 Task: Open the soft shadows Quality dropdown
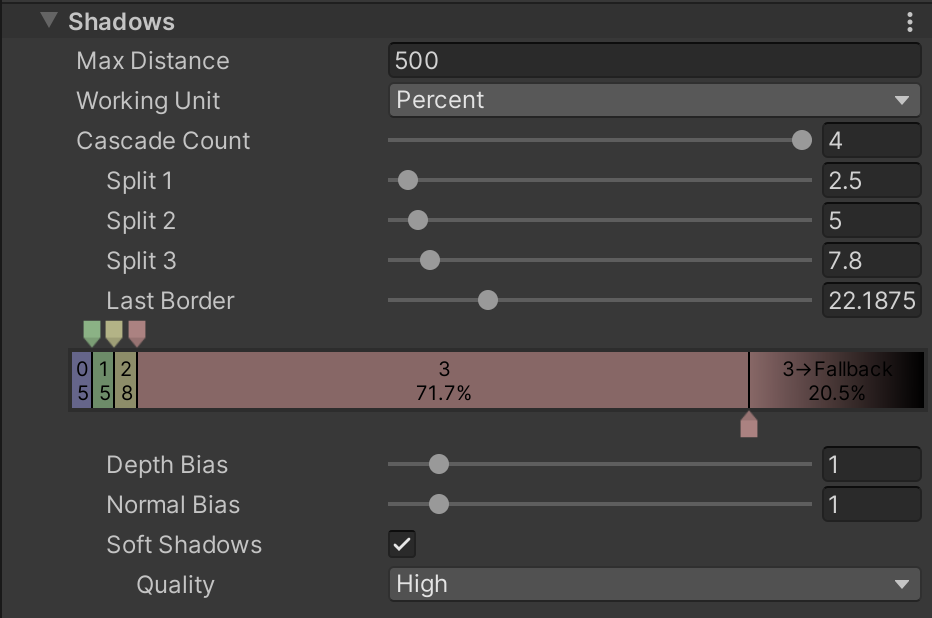click(x=653, y=584)
